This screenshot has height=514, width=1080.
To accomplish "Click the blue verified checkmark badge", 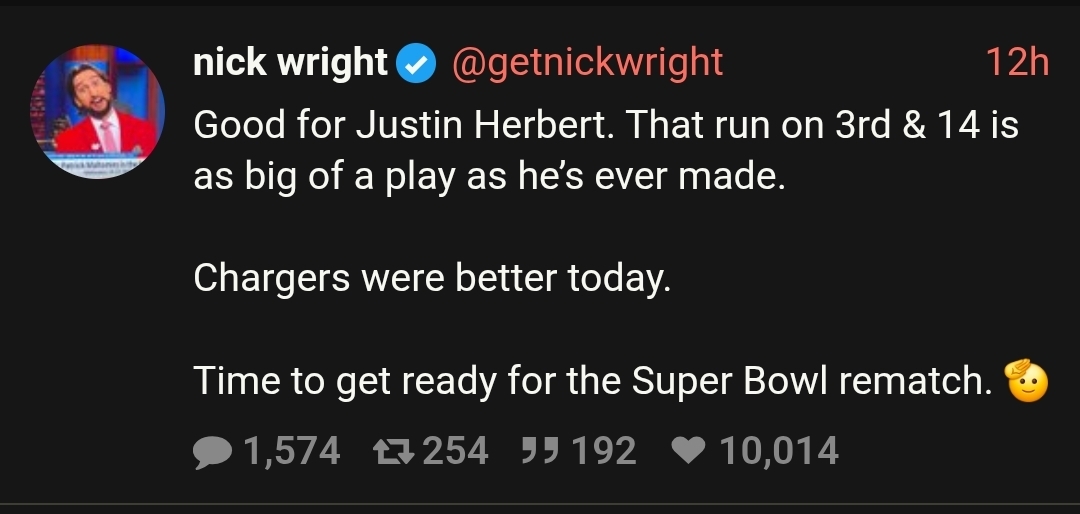I will tap(416, 64).
